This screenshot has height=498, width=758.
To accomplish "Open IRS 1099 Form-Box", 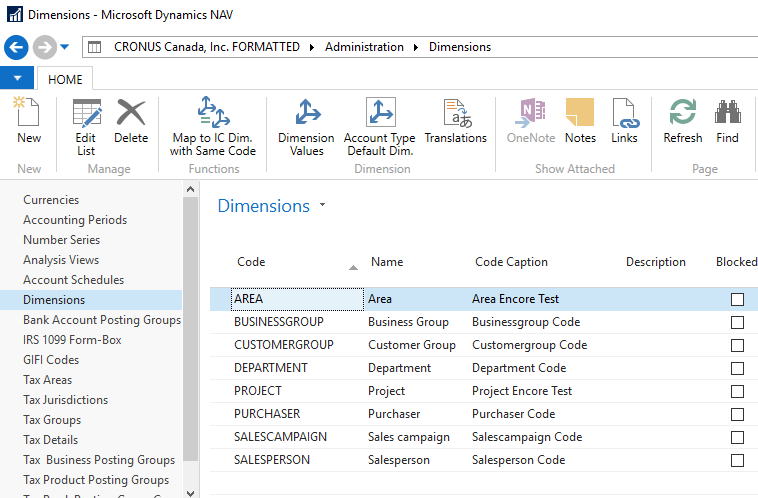I will [x=72, y=340].
